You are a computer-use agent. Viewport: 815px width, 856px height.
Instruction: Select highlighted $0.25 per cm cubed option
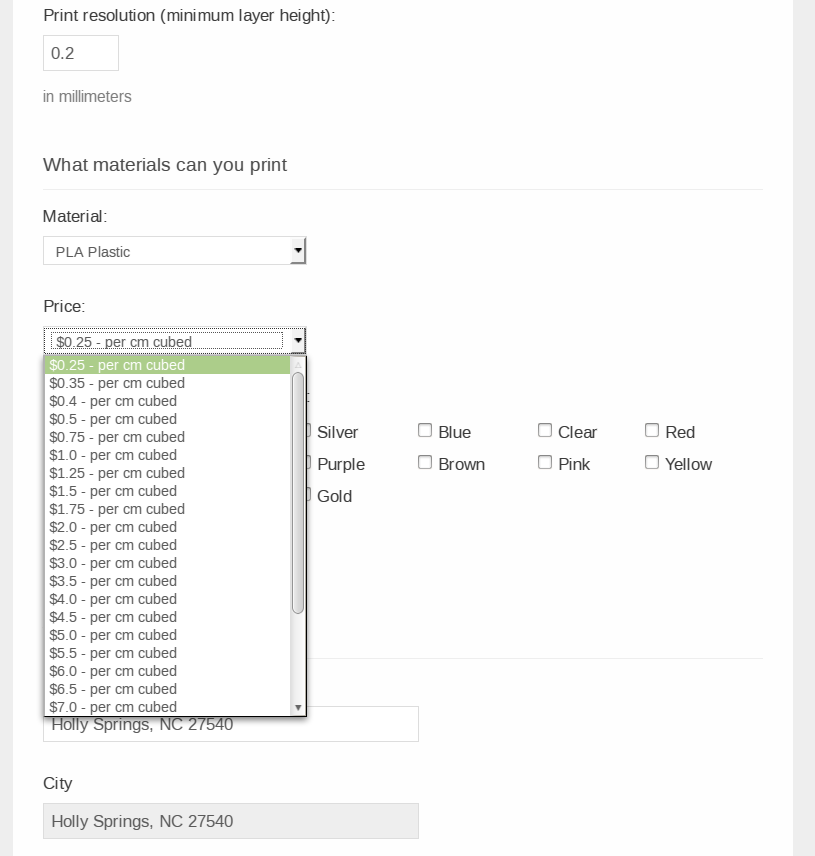117,365
